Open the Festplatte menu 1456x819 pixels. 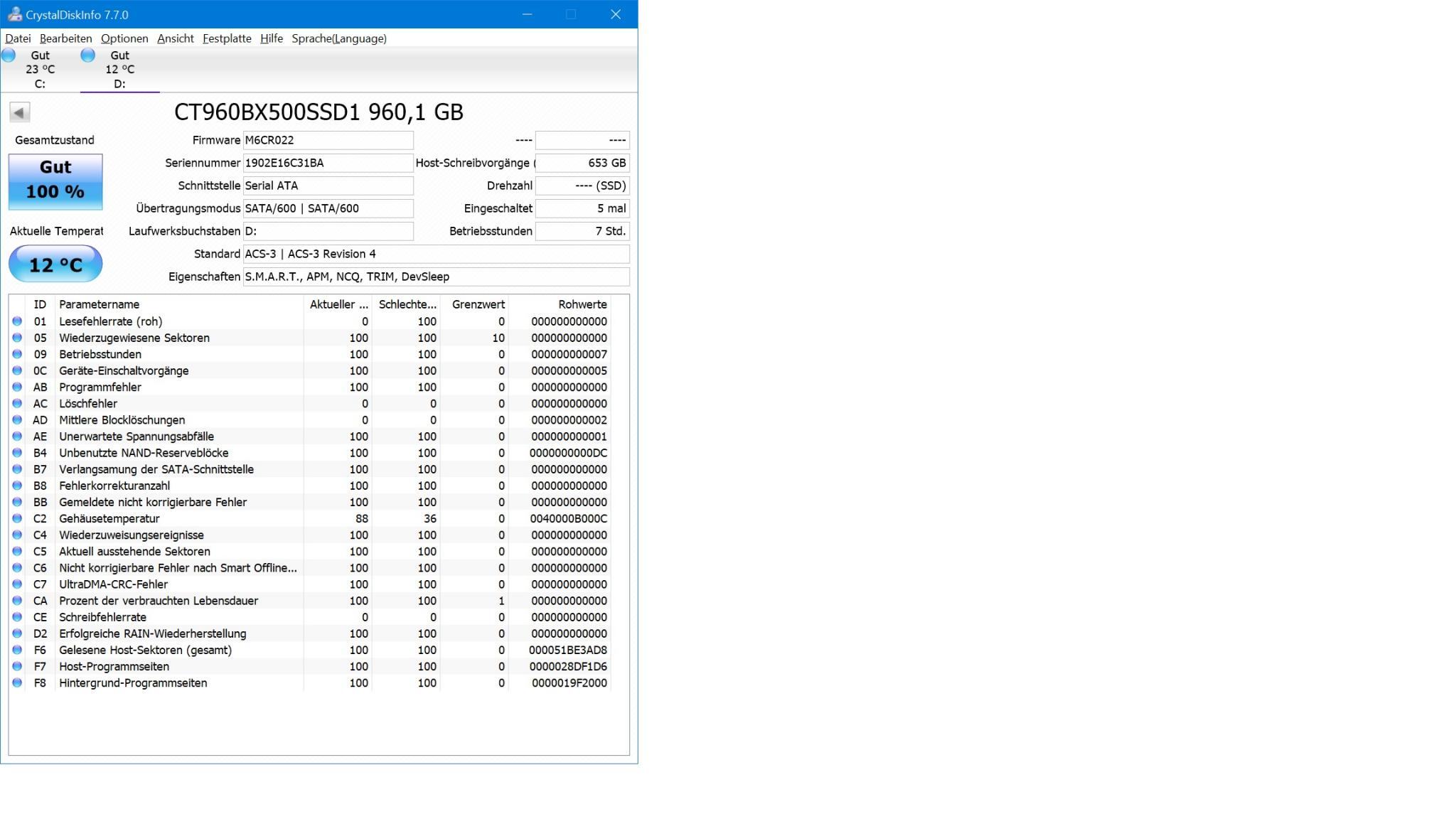point(227,38)
